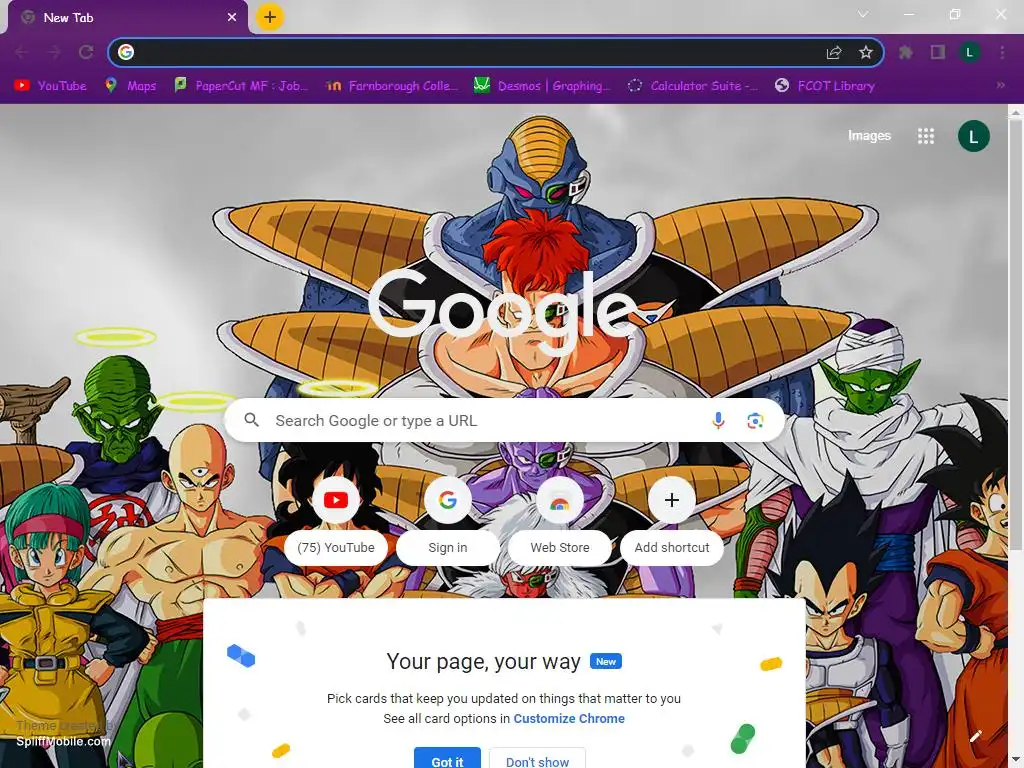Screen dimensions: 1024x768
Task: Open the Maps bookmark
Action: 131,86
